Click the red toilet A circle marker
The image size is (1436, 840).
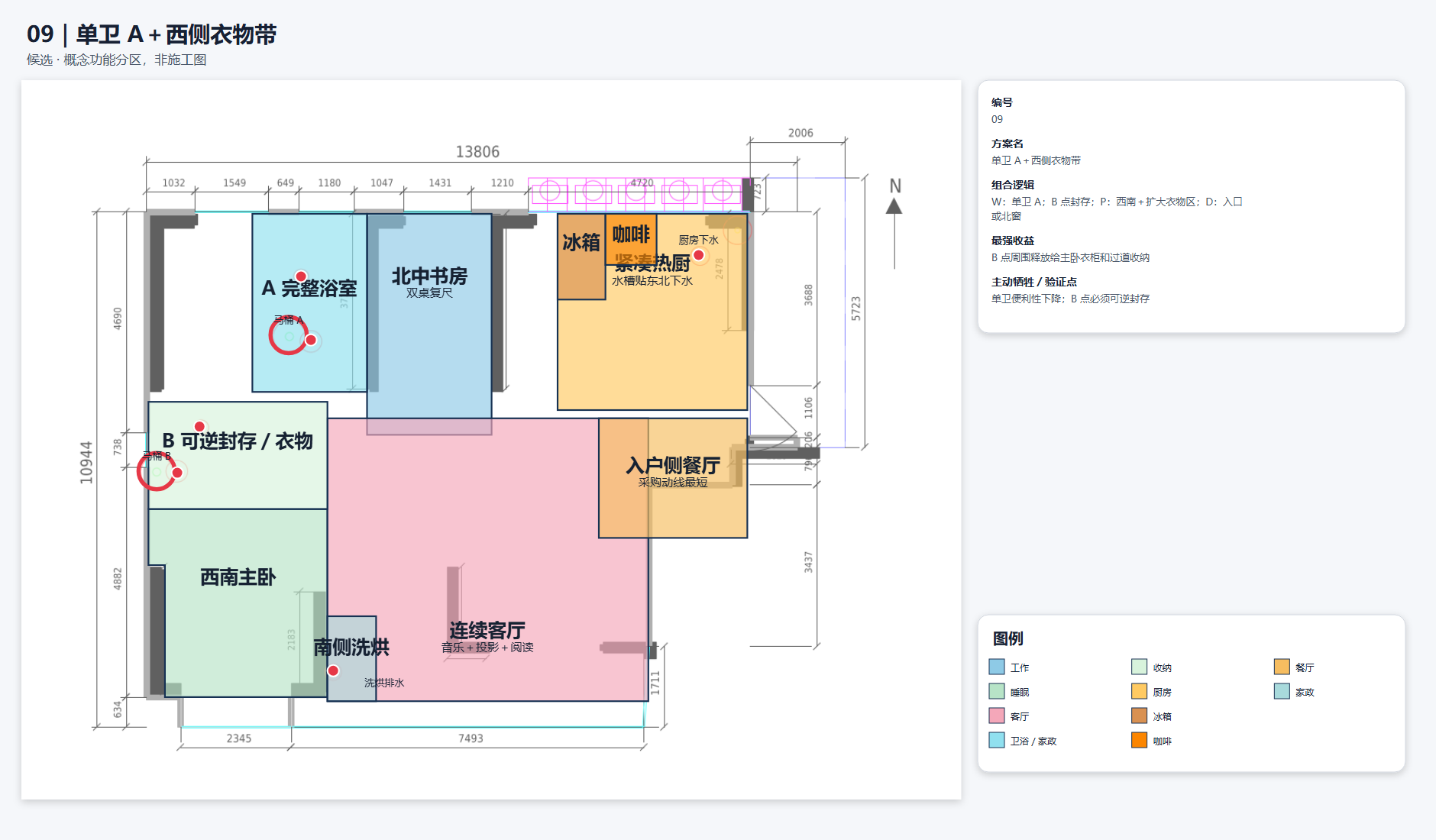[x=288, y=336]
